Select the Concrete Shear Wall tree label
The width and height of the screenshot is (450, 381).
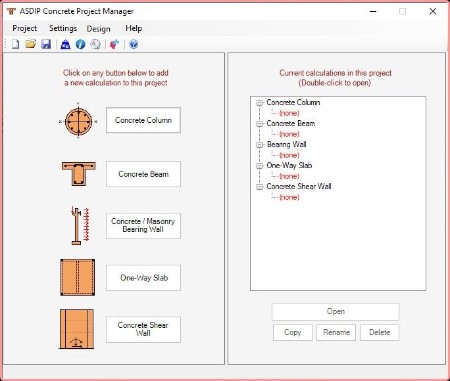tap(299, 187)
